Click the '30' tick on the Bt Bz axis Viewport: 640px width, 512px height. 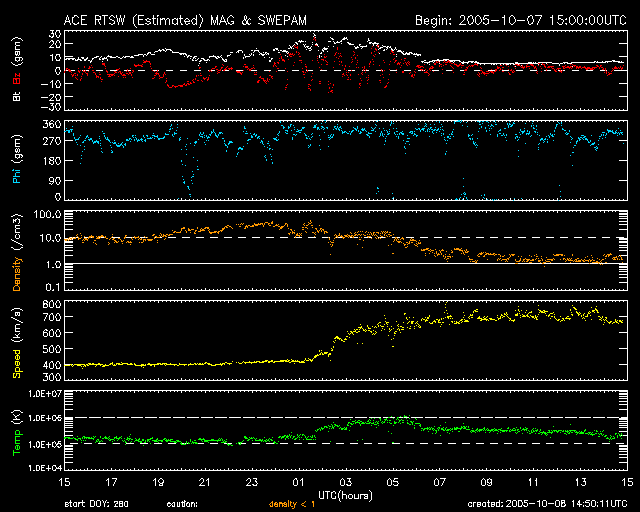coord(55,34)
